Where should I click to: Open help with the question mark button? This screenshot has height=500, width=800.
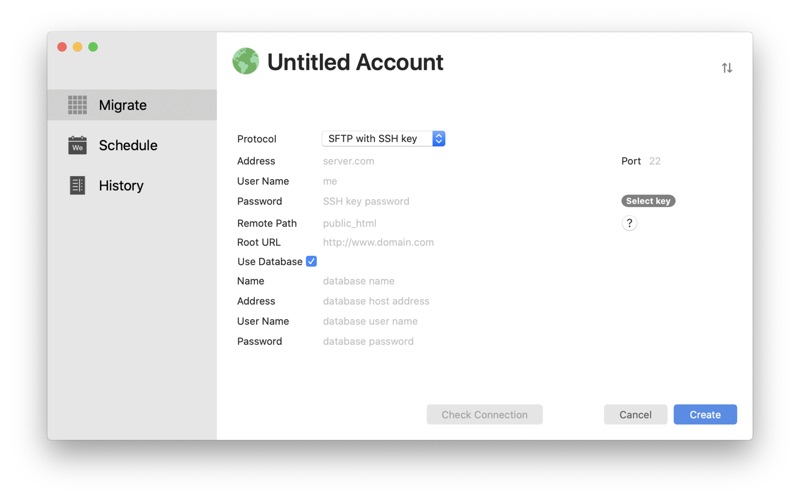(629, 223)
